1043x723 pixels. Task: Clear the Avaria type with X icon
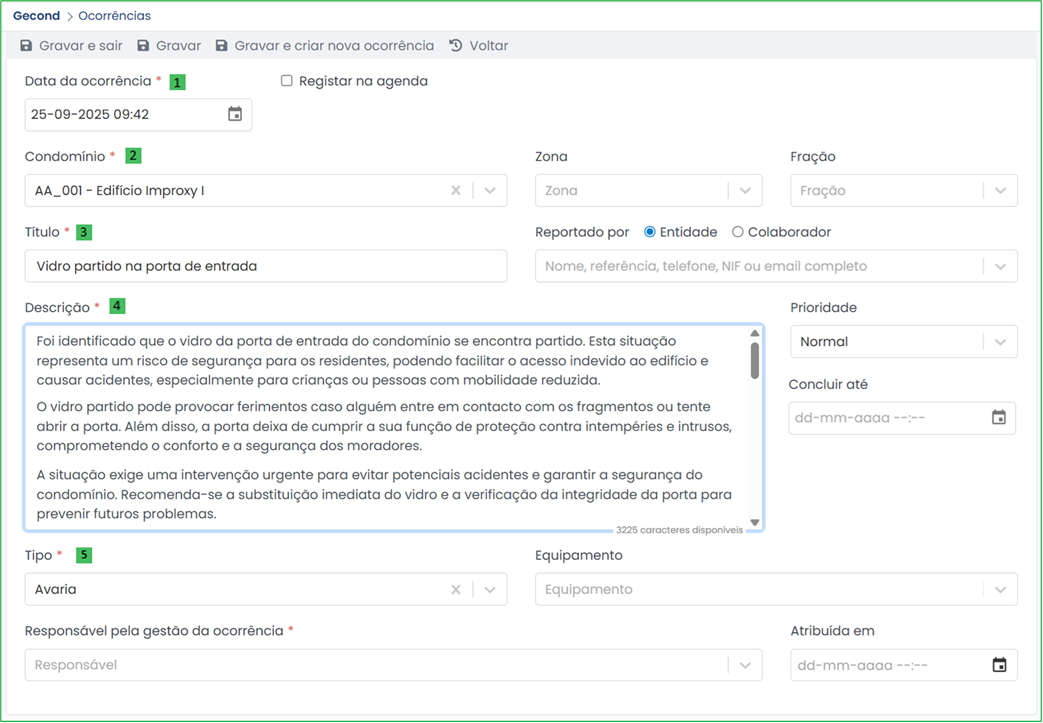[456, 589]
